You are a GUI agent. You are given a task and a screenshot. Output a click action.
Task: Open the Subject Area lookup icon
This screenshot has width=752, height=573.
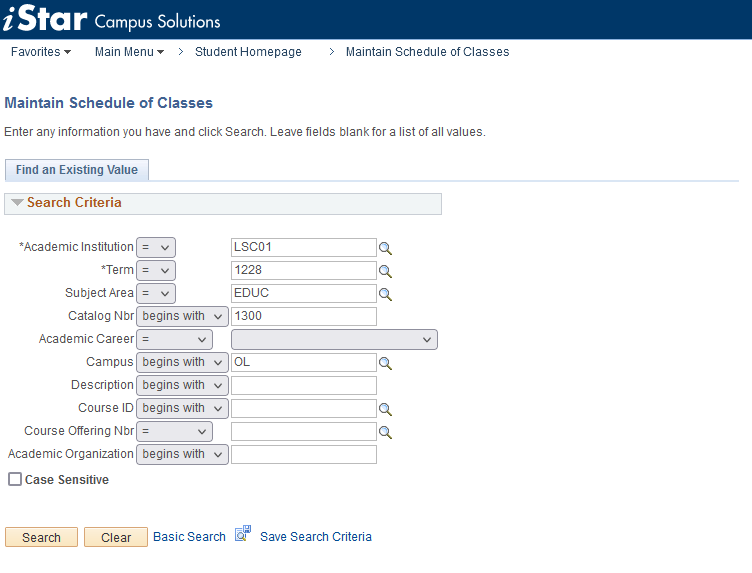pyautogui.click(x=385, y=294)
